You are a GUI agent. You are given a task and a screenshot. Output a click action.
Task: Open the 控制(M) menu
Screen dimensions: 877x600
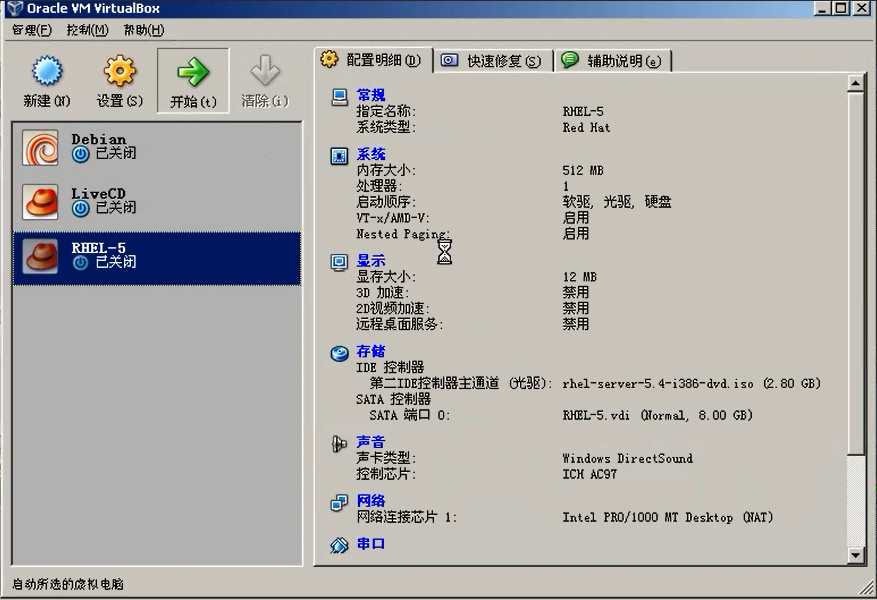click(x=87, y=30)
